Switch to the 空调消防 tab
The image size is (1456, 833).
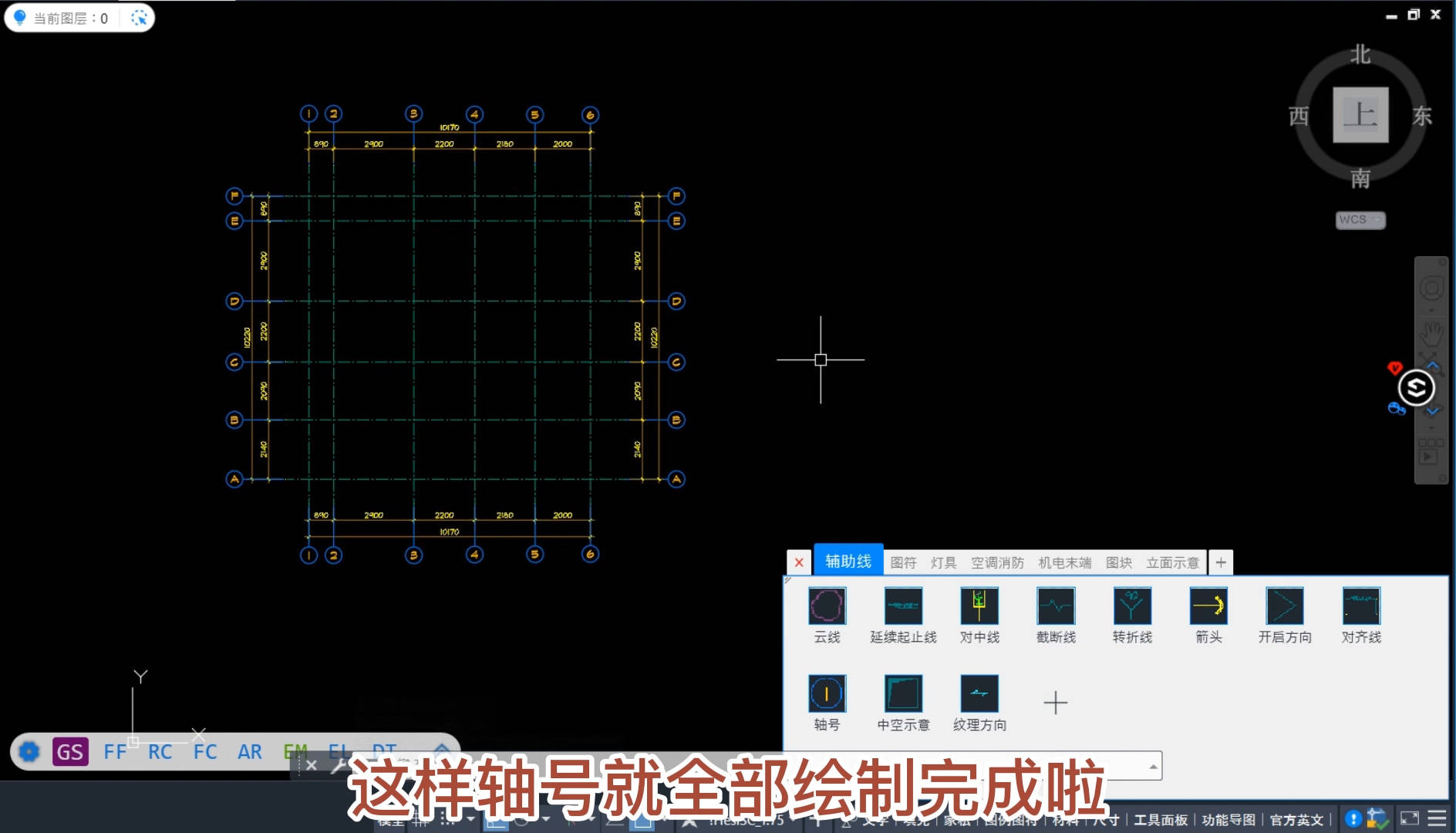997,563
